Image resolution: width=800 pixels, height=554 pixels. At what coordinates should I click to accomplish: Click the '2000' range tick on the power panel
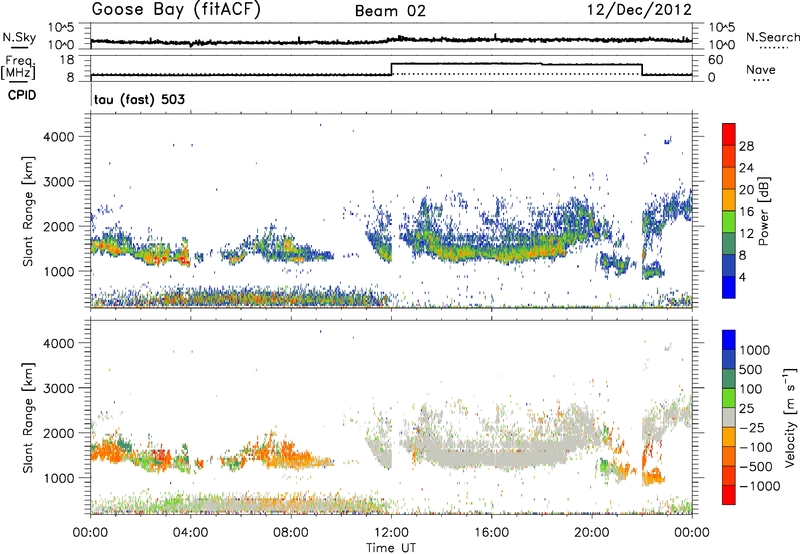pyautogui.click(x=59, y=226)
